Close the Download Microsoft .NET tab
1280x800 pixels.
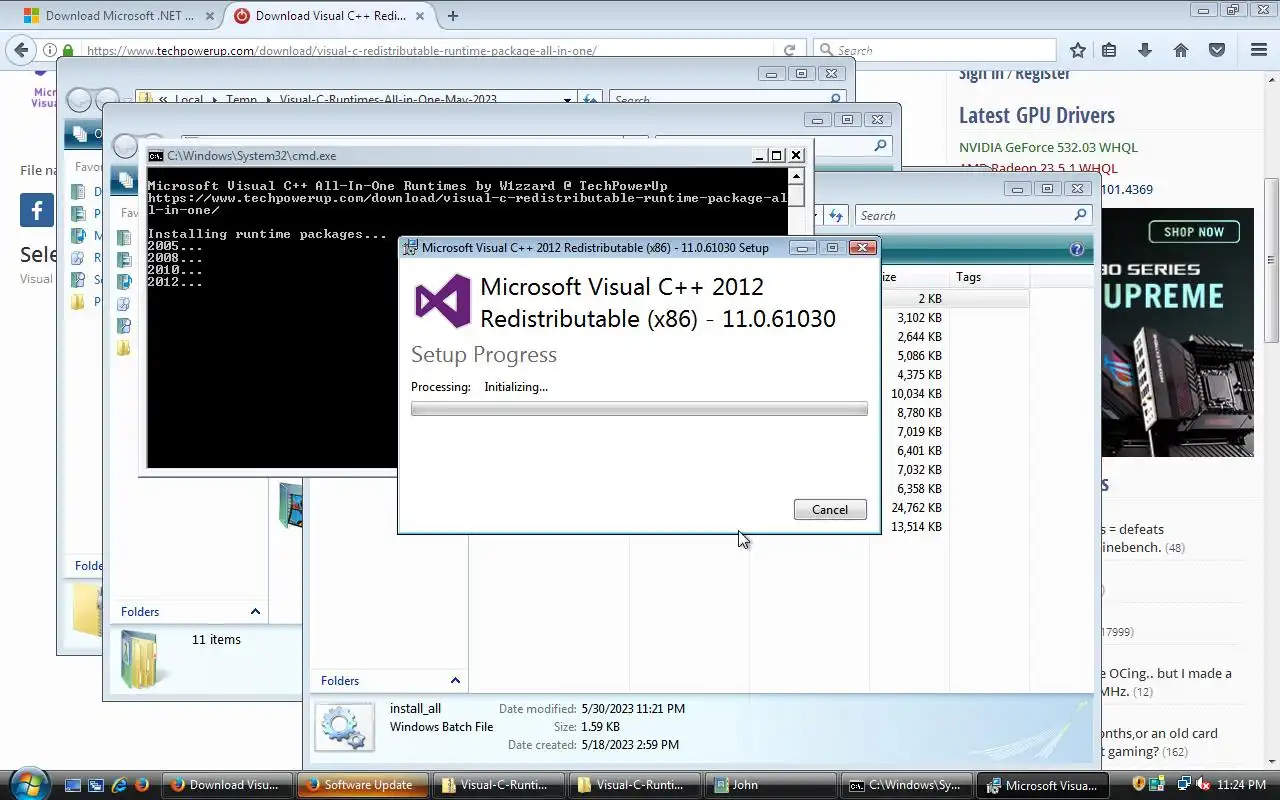pos(208,15)
